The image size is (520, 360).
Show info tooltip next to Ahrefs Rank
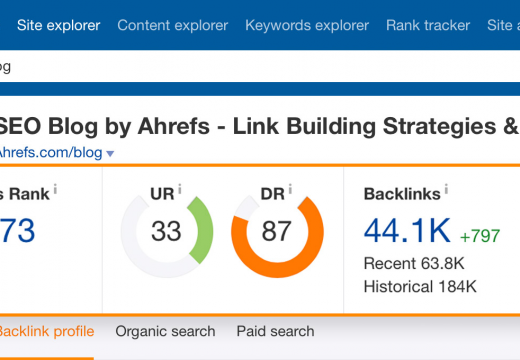(x=55, y=189)
